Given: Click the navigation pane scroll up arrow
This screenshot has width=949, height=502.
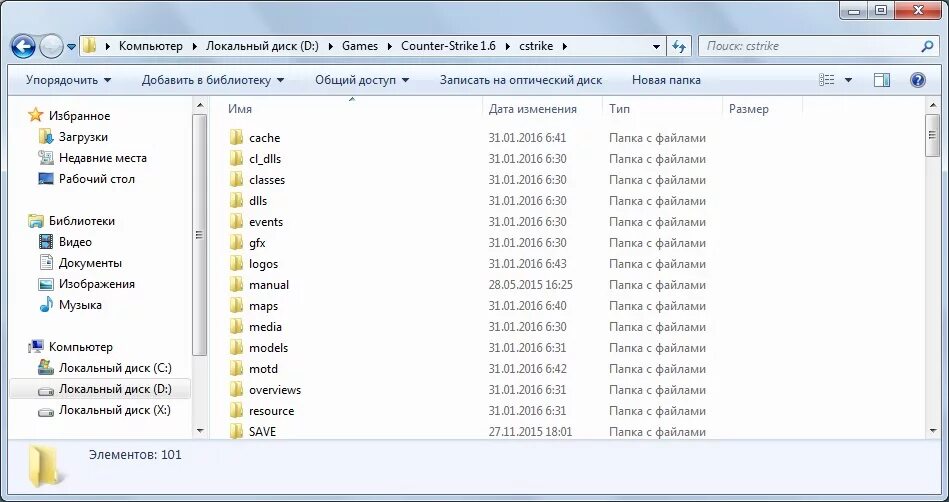Looking at the screenshot, I should coord(201,107).
